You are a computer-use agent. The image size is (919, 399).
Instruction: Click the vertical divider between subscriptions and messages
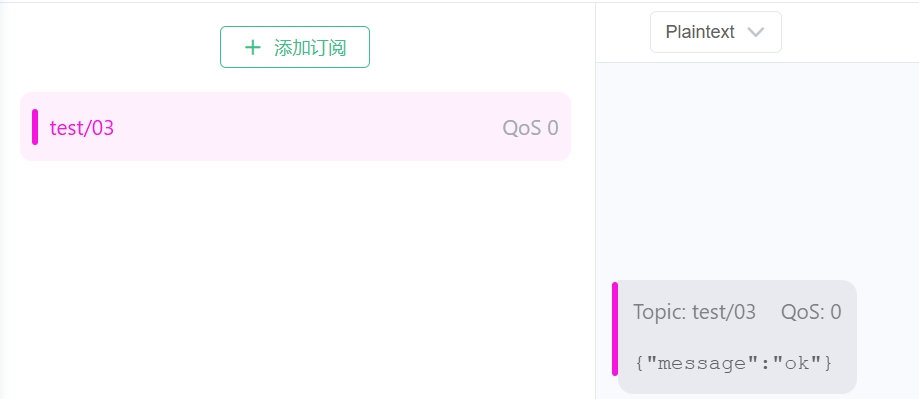coord(595,201)
